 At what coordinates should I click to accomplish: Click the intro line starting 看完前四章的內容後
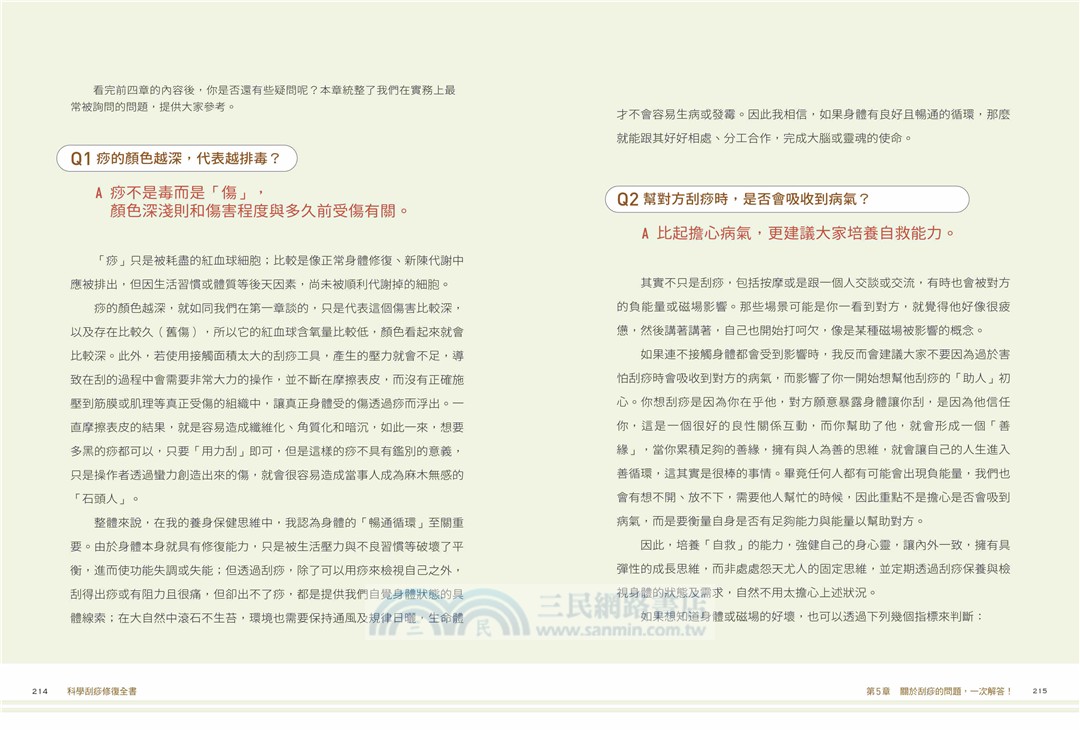click(x=274, y=90)
